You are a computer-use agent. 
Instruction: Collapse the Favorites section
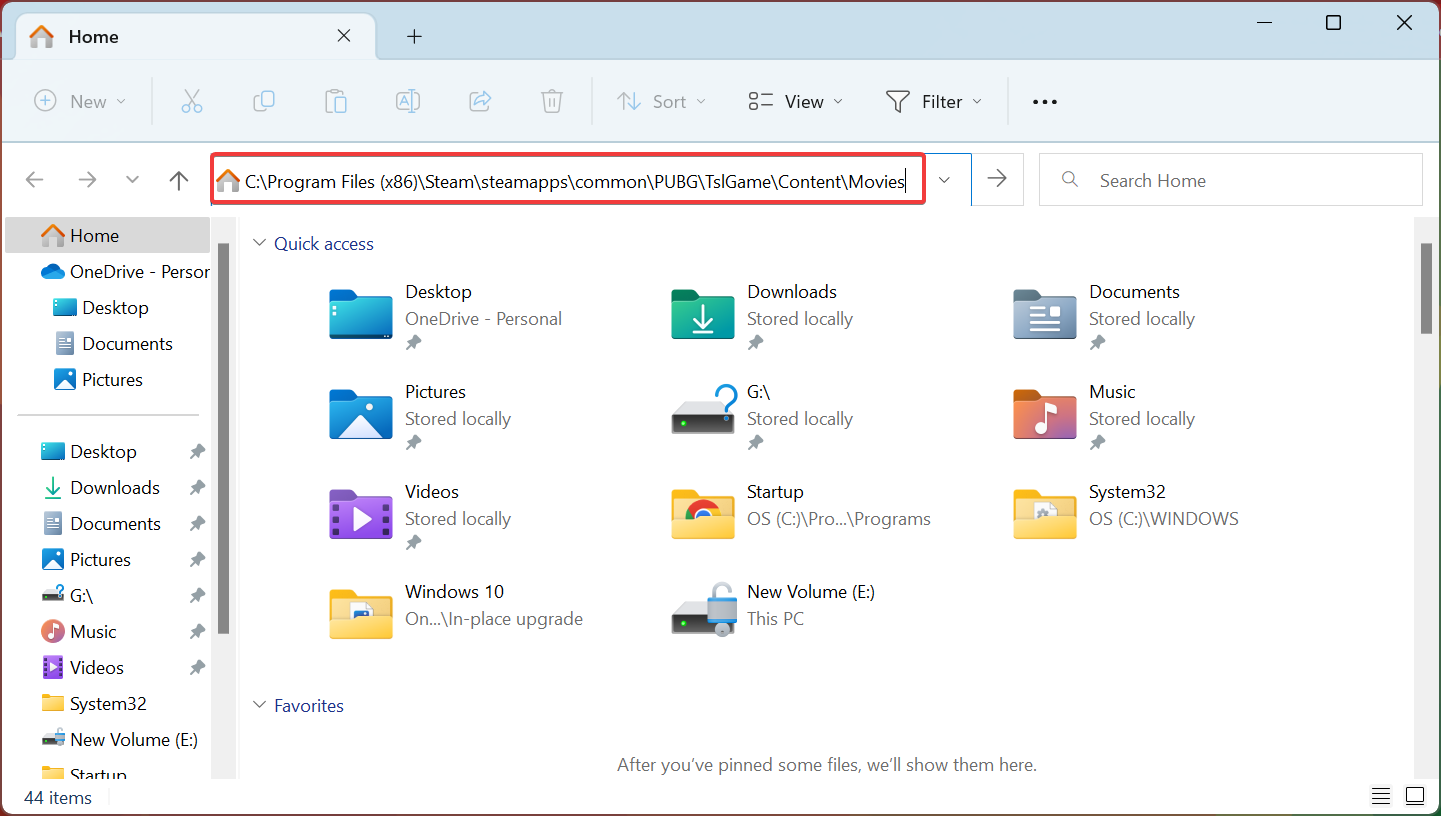point(260,705)
